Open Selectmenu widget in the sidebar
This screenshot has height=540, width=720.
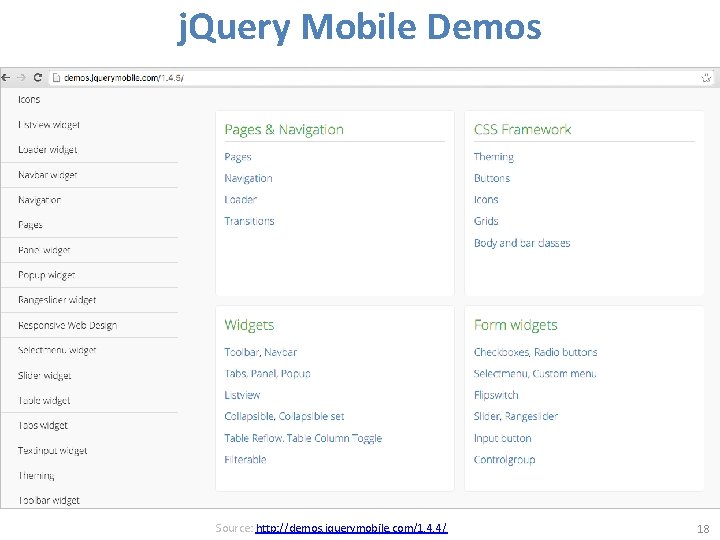coord(57,350)
